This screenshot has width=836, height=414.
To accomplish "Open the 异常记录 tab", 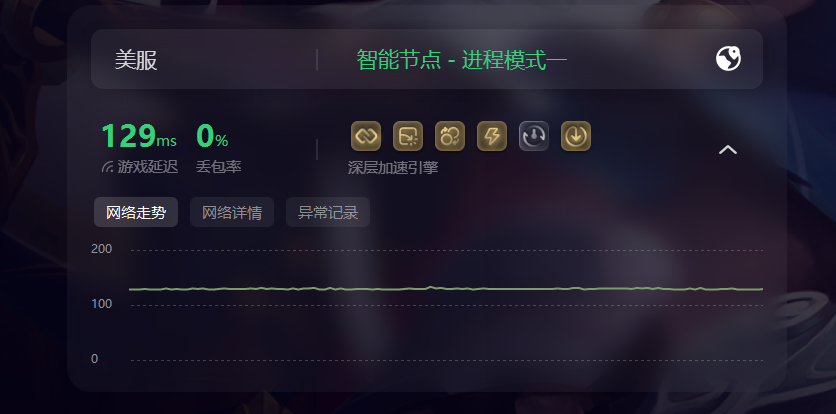I will (328, 212).
